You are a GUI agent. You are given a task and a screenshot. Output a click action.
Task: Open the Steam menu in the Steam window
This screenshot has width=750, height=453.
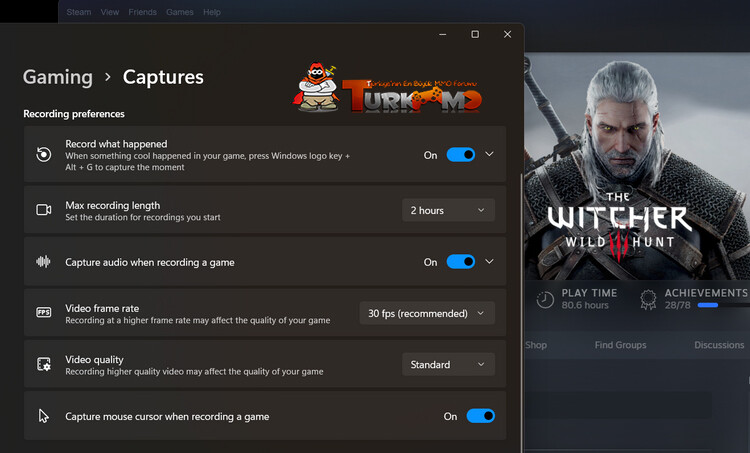tap(78, 12)
